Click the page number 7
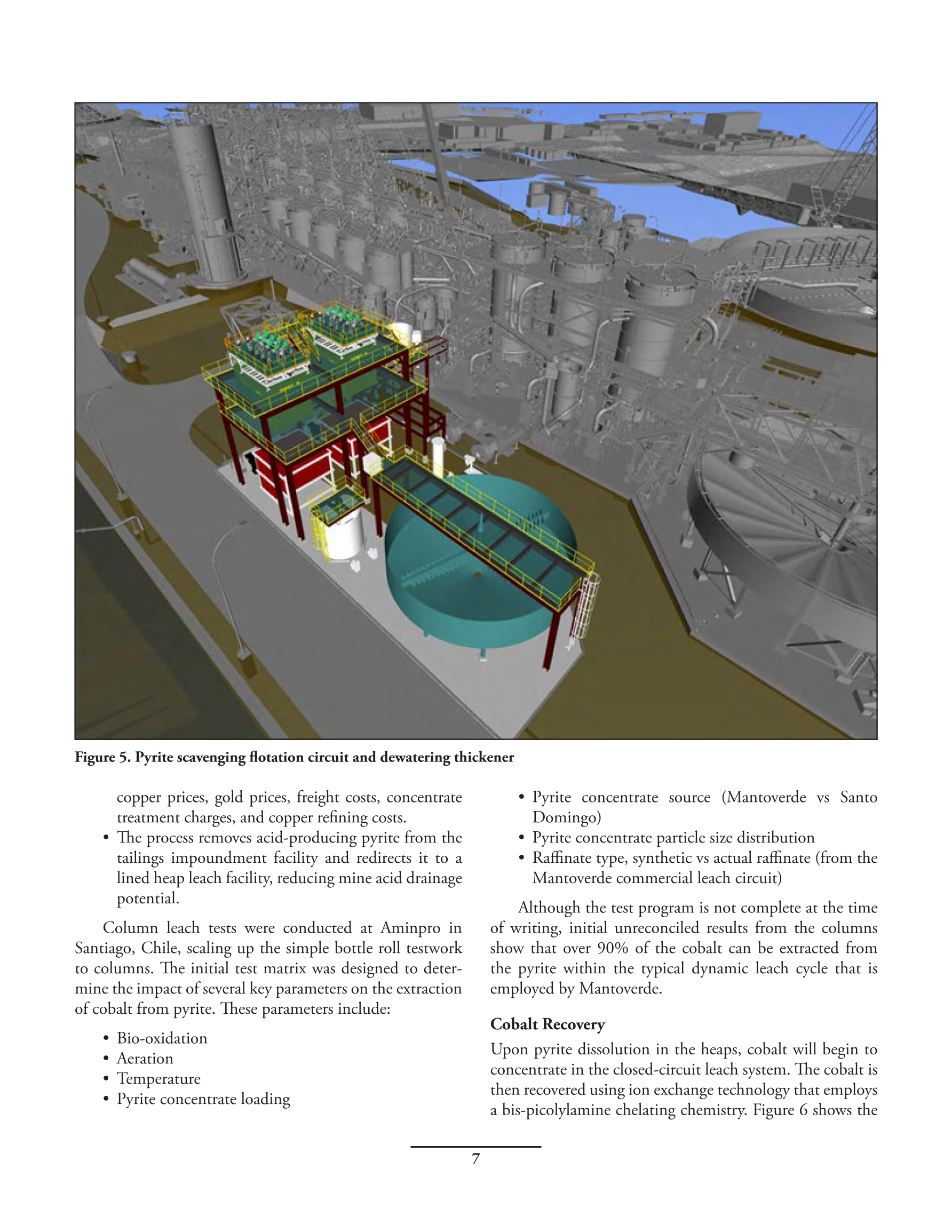The width and height of the screenshot is (952, 1232). [475, 1159]
